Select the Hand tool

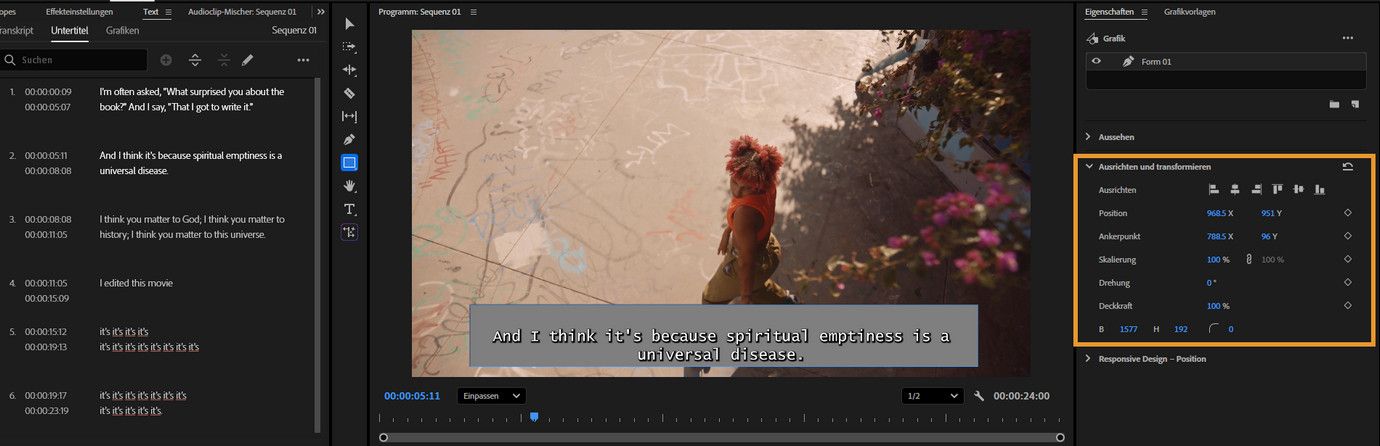point(349,186)
